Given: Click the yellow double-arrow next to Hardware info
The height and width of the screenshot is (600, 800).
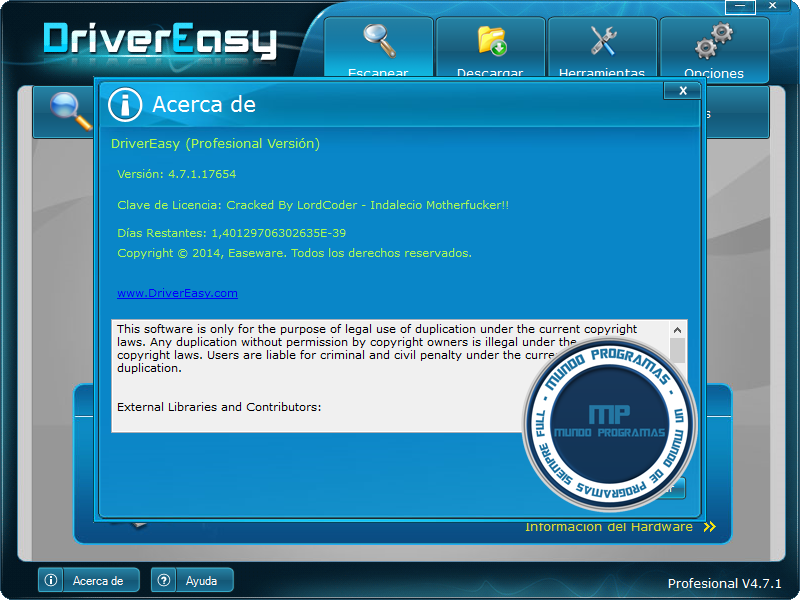Looking at the screenshot, I should pos(710,527).
